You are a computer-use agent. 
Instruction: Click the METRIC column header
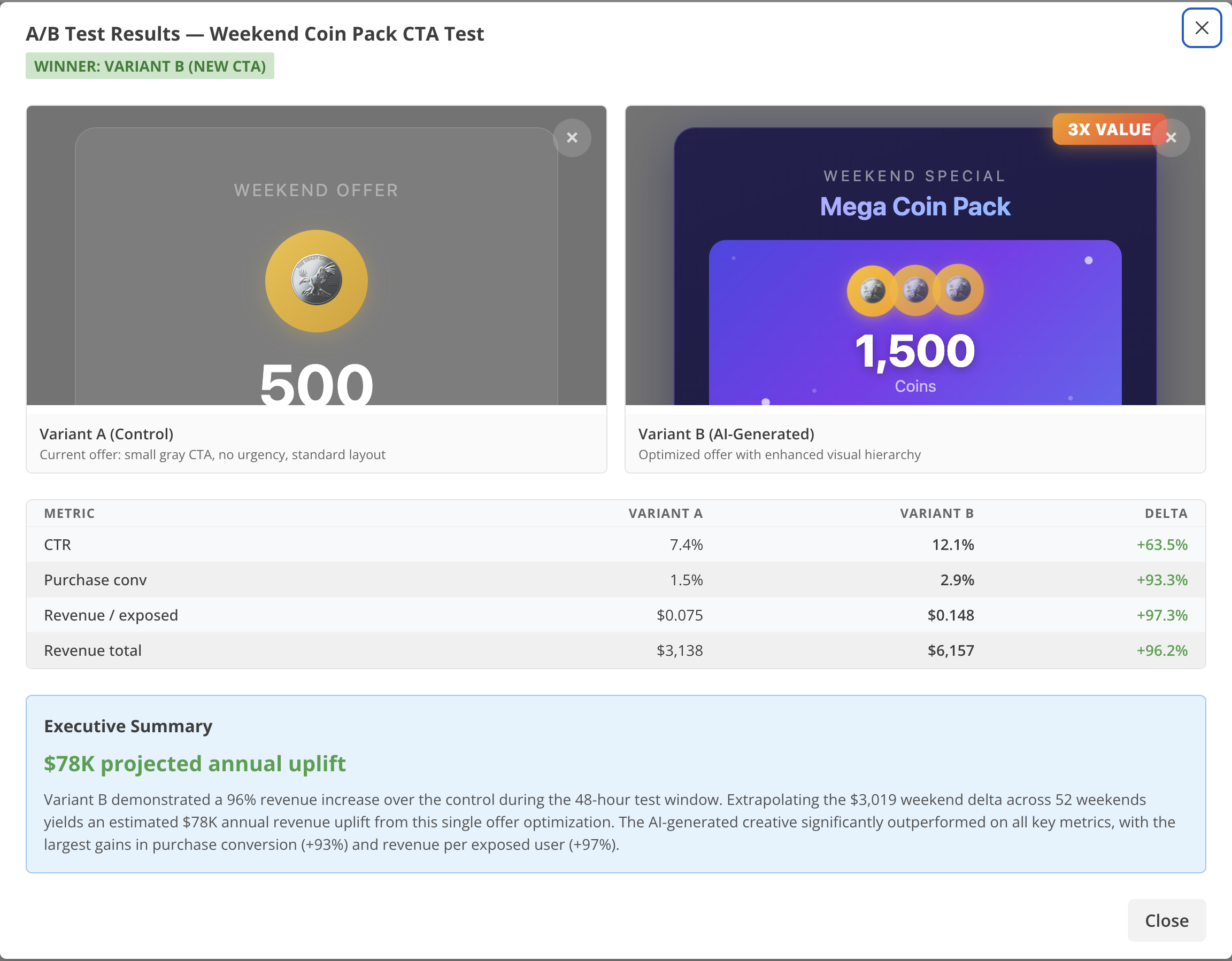[70, 513]
